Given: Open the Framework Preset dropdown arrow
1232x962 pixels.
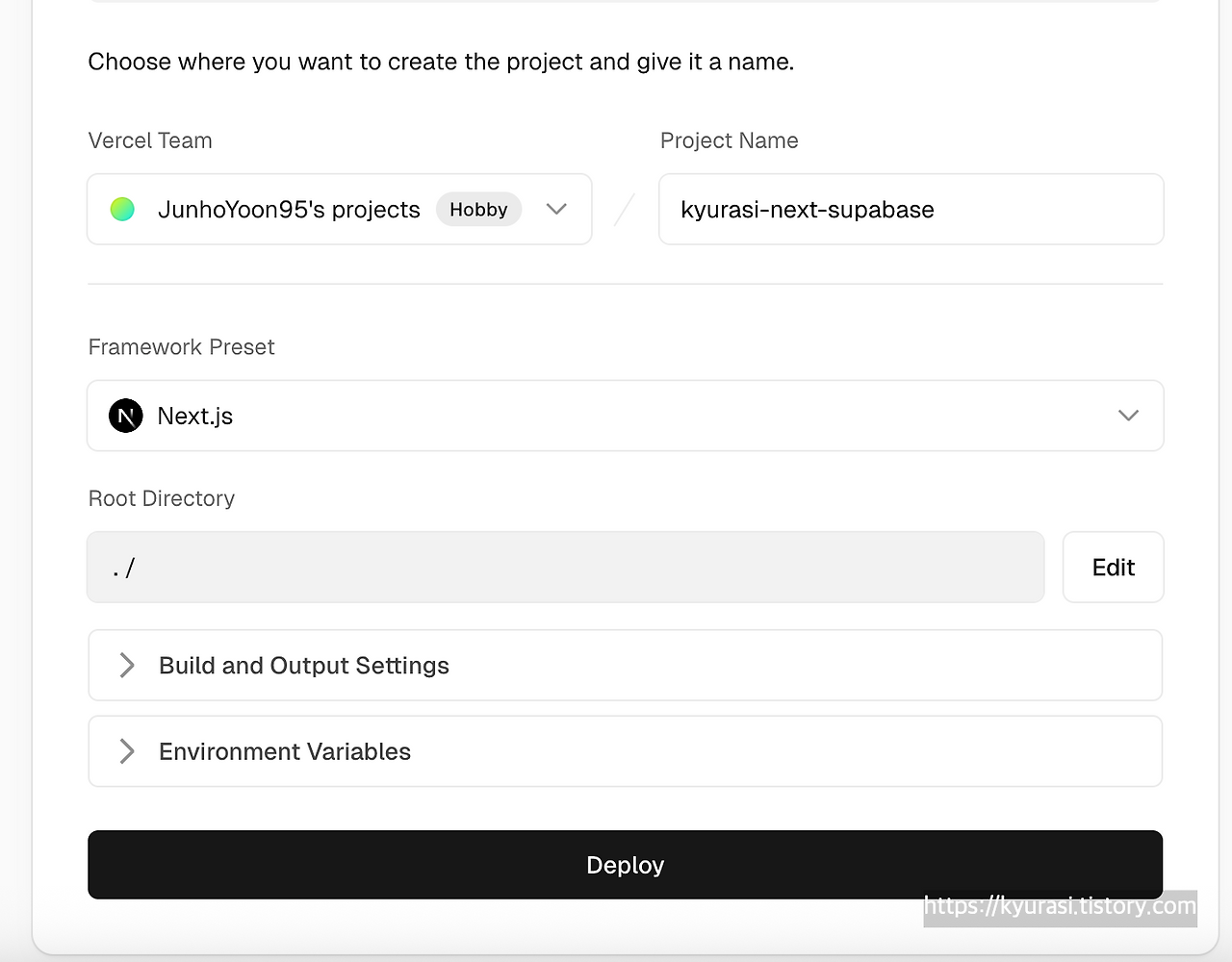Looking at the screenshot, I should [1128, 416].
